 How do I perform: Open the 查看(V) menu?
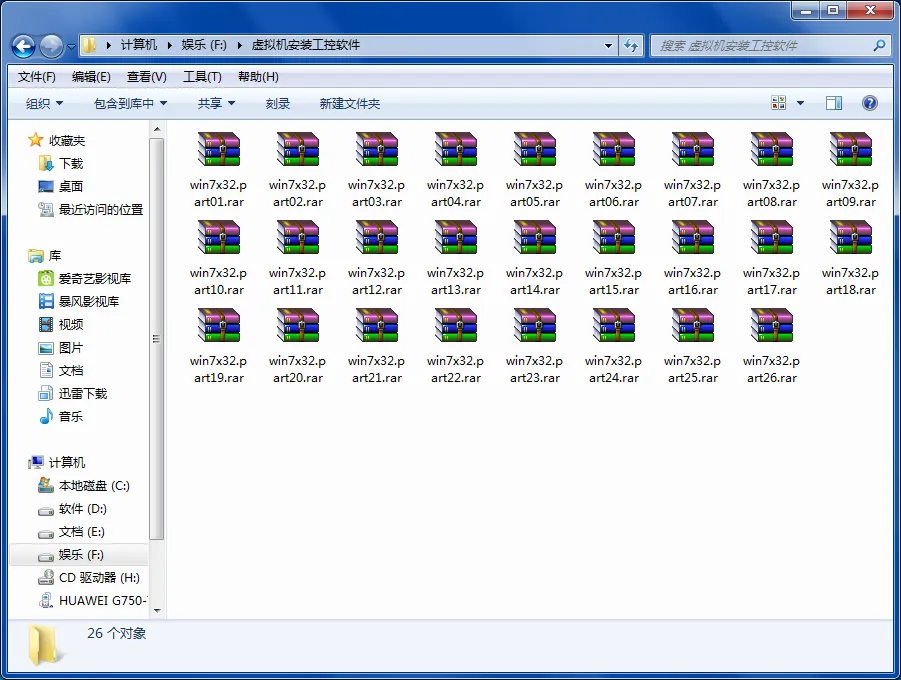147,76
